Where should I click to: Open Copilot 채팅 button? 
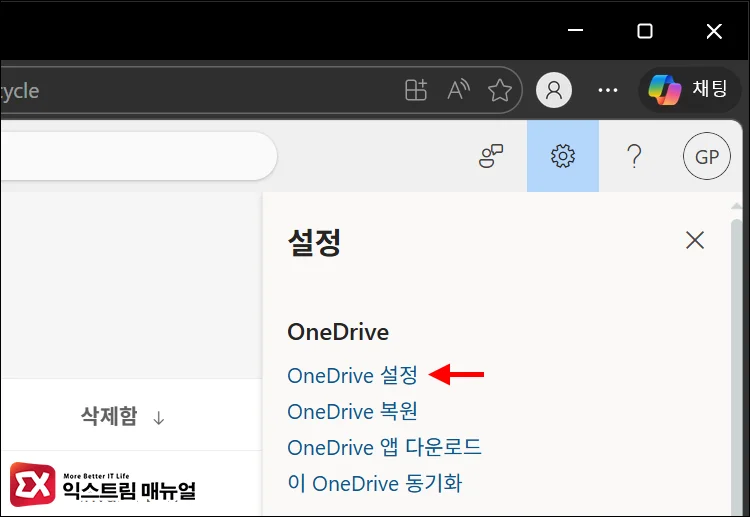(689, 90)
